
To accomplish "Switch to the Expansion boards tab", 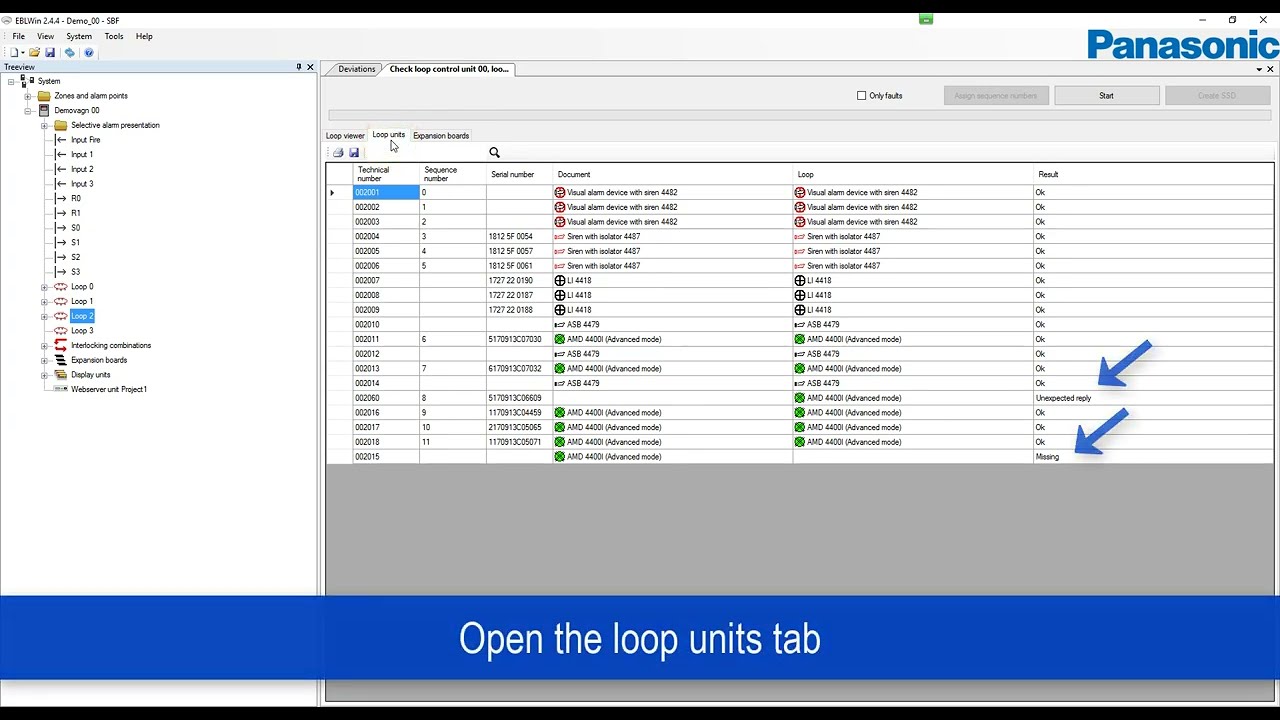I will tap(441, 136).
